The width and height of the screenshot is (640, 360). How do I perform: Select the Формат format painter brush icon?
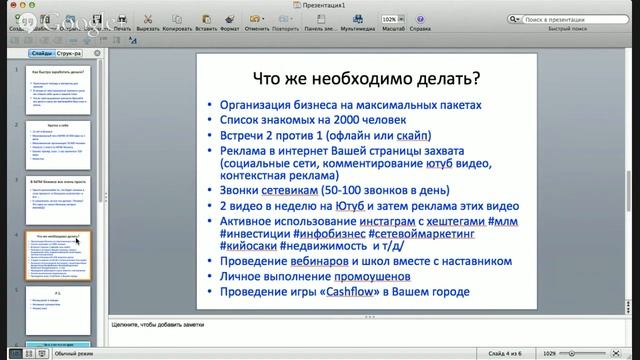coord(229,19)
